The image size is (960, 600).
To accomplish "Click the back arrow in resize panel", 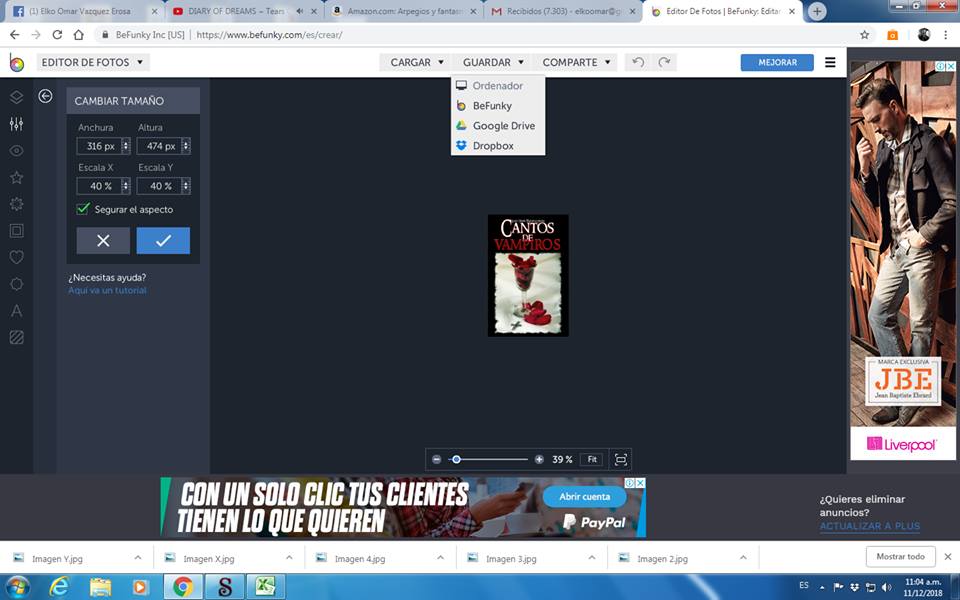I will click(45, 96).
